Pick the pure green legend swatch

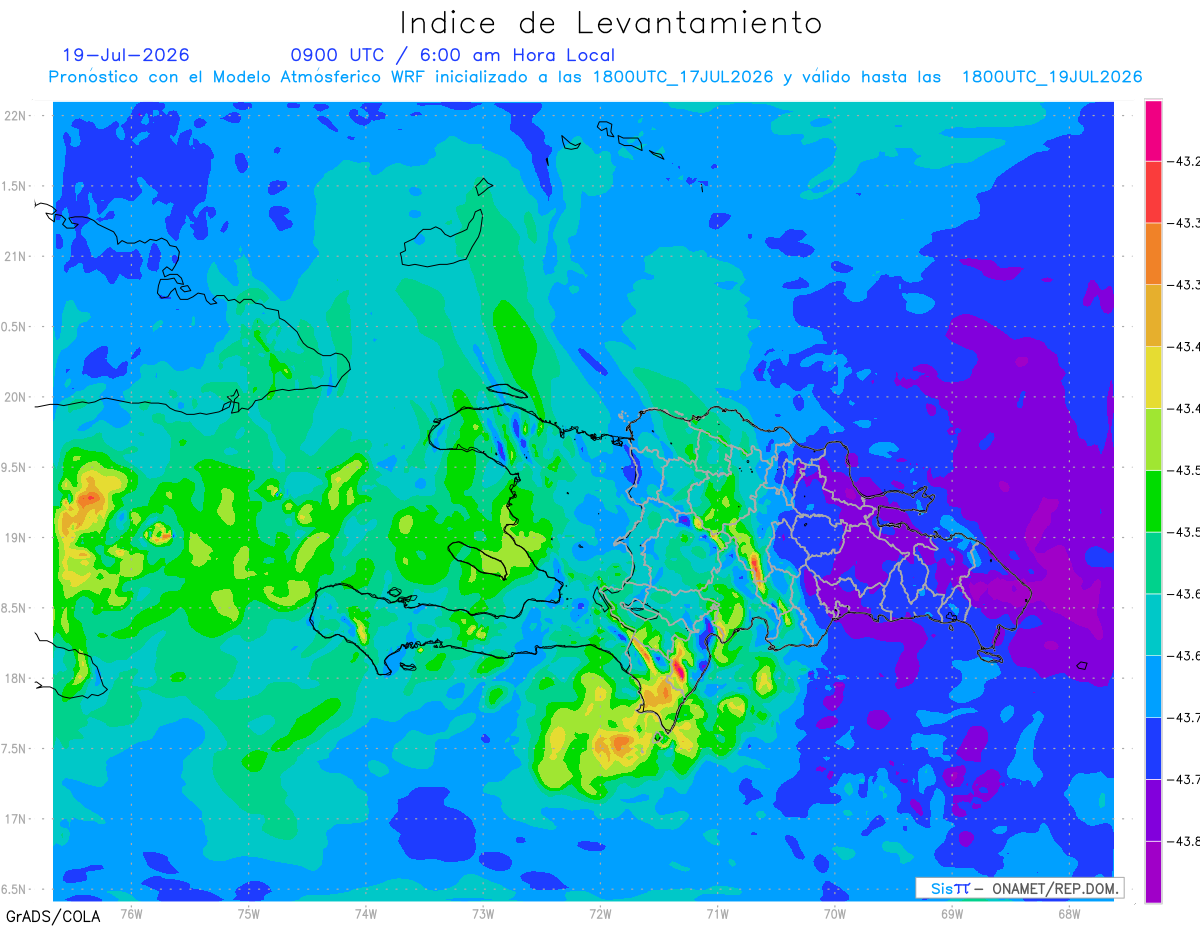pyautogui.click(x=1153, y=501)
